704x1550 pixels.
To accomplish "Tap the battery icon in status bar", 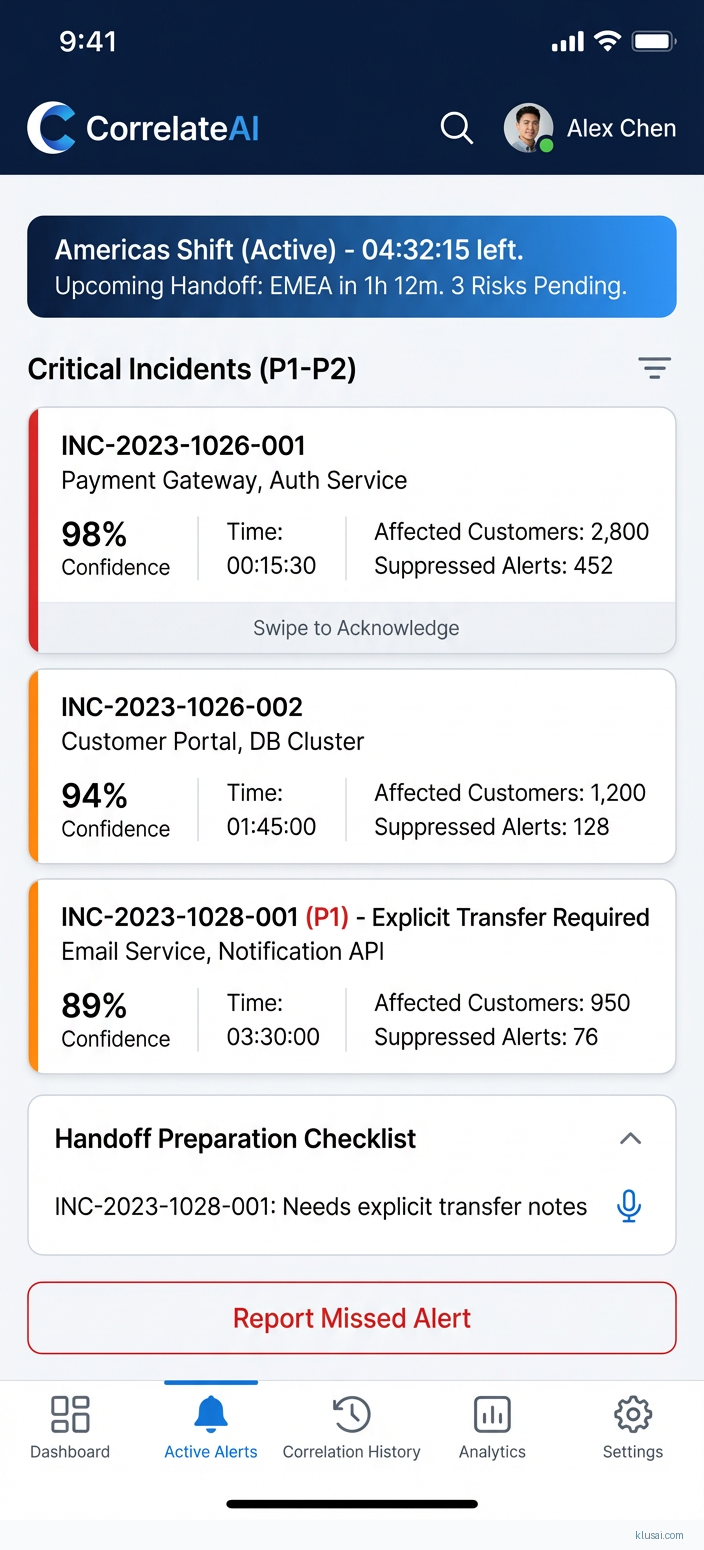I will (655, 41).
